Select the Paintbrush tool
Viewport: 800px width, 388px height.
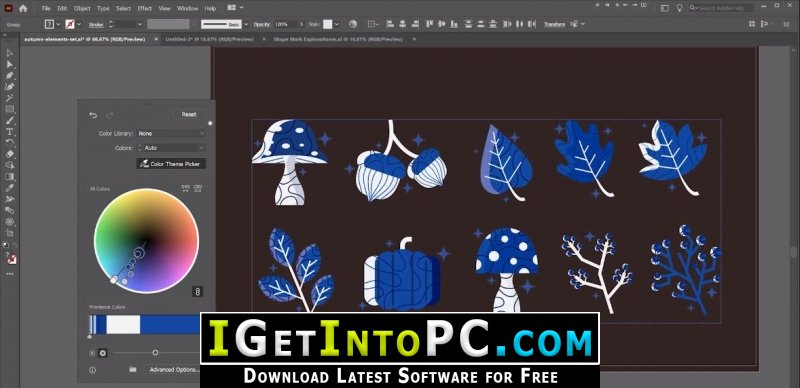[x=10, y=120]
